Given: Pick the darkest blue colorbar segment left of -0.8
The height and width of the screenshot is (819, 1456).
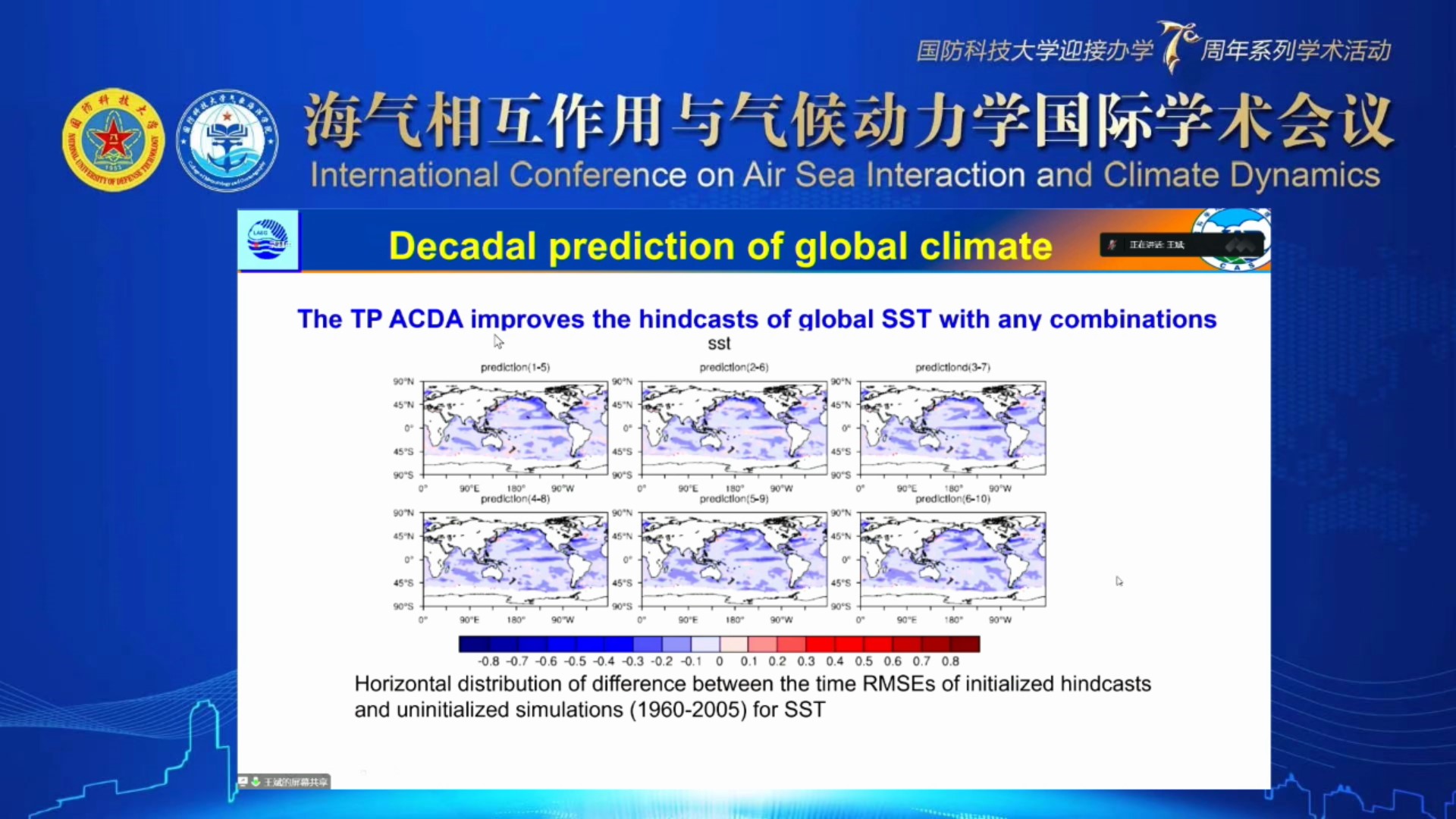Looking at the screenshot, I should [x=473, y=645].
